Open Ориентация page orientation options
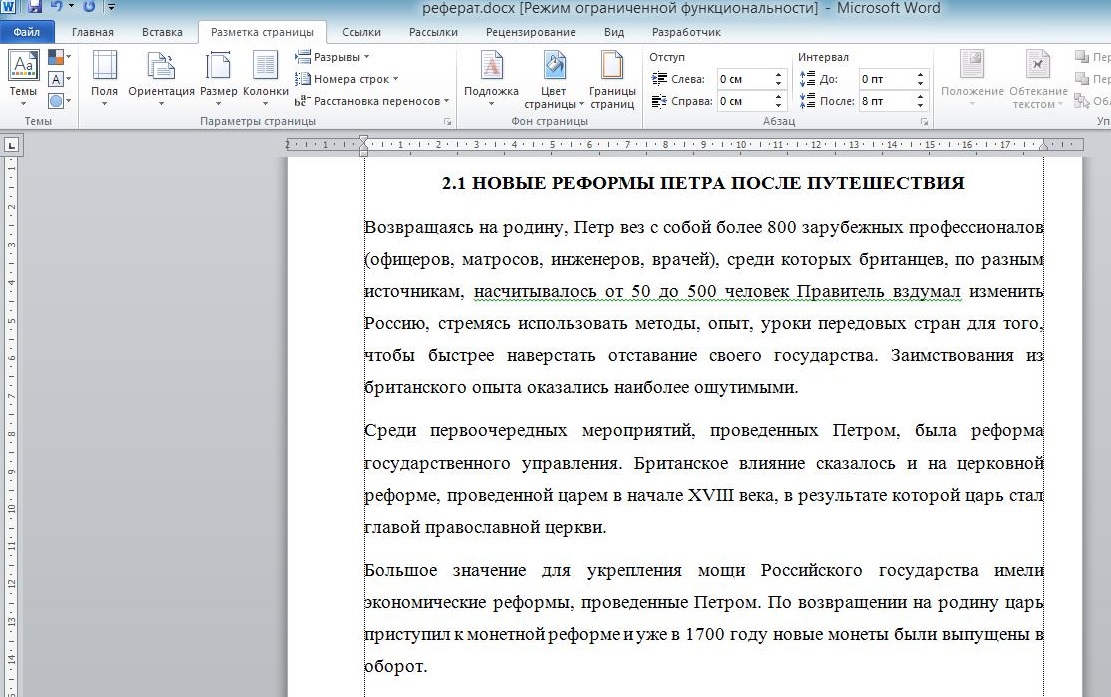This screenshot has height=697, width=1111. pos(161,77)
